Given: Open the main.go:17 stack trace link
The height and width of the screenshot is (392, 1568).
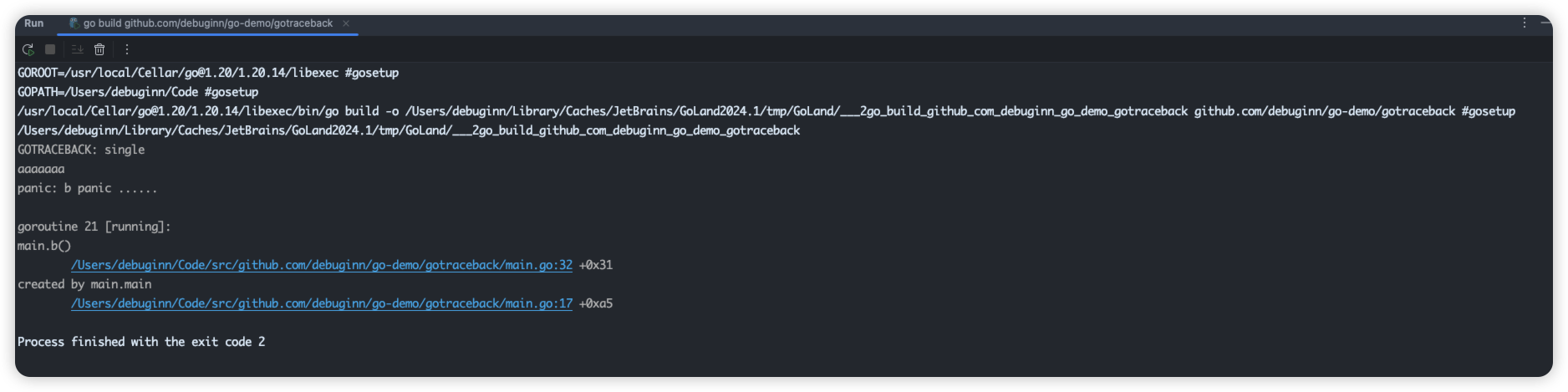Looking at the screenshot, I should coord(322,303).
